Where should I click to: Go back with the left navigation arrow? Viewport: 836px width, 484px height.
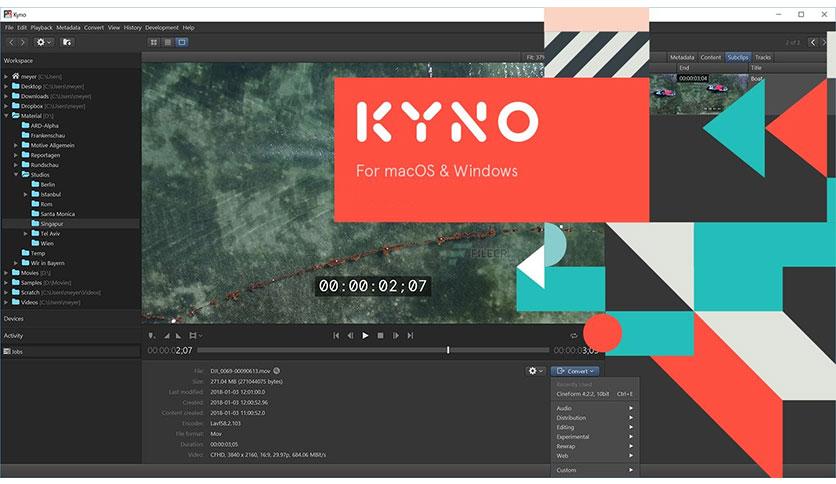tap(11, 42)
